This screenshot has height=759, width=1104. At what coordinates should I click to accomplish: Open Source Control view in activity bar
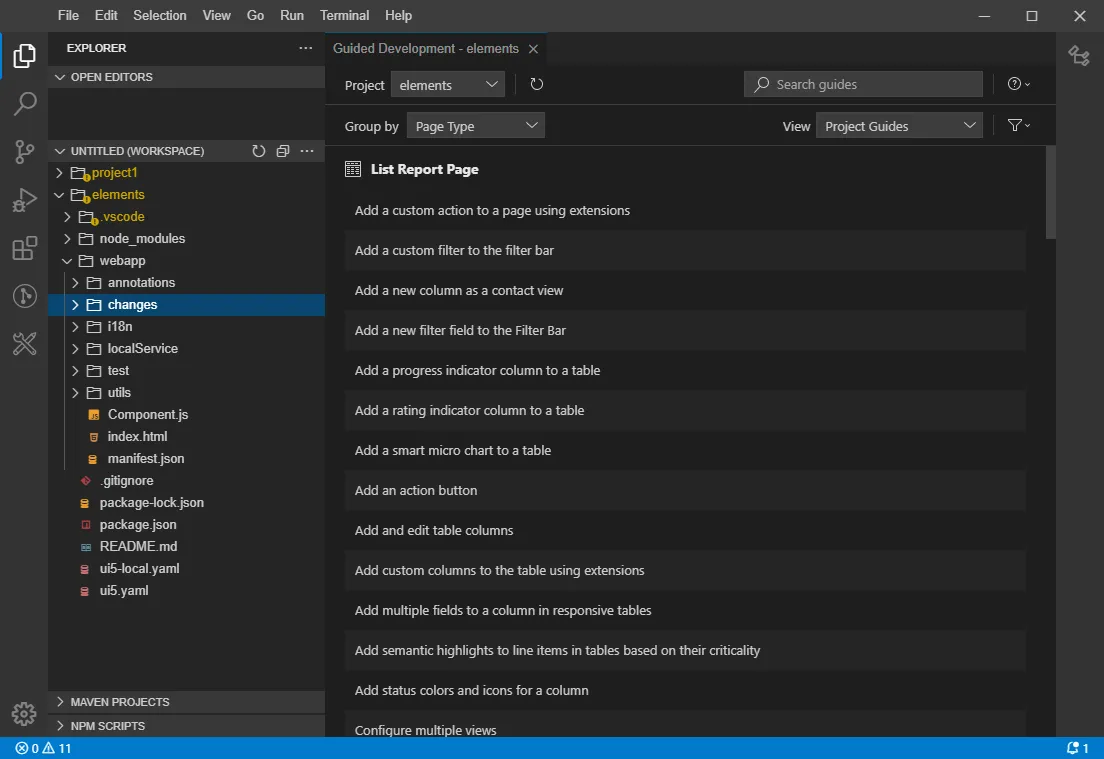coord(24,151)
